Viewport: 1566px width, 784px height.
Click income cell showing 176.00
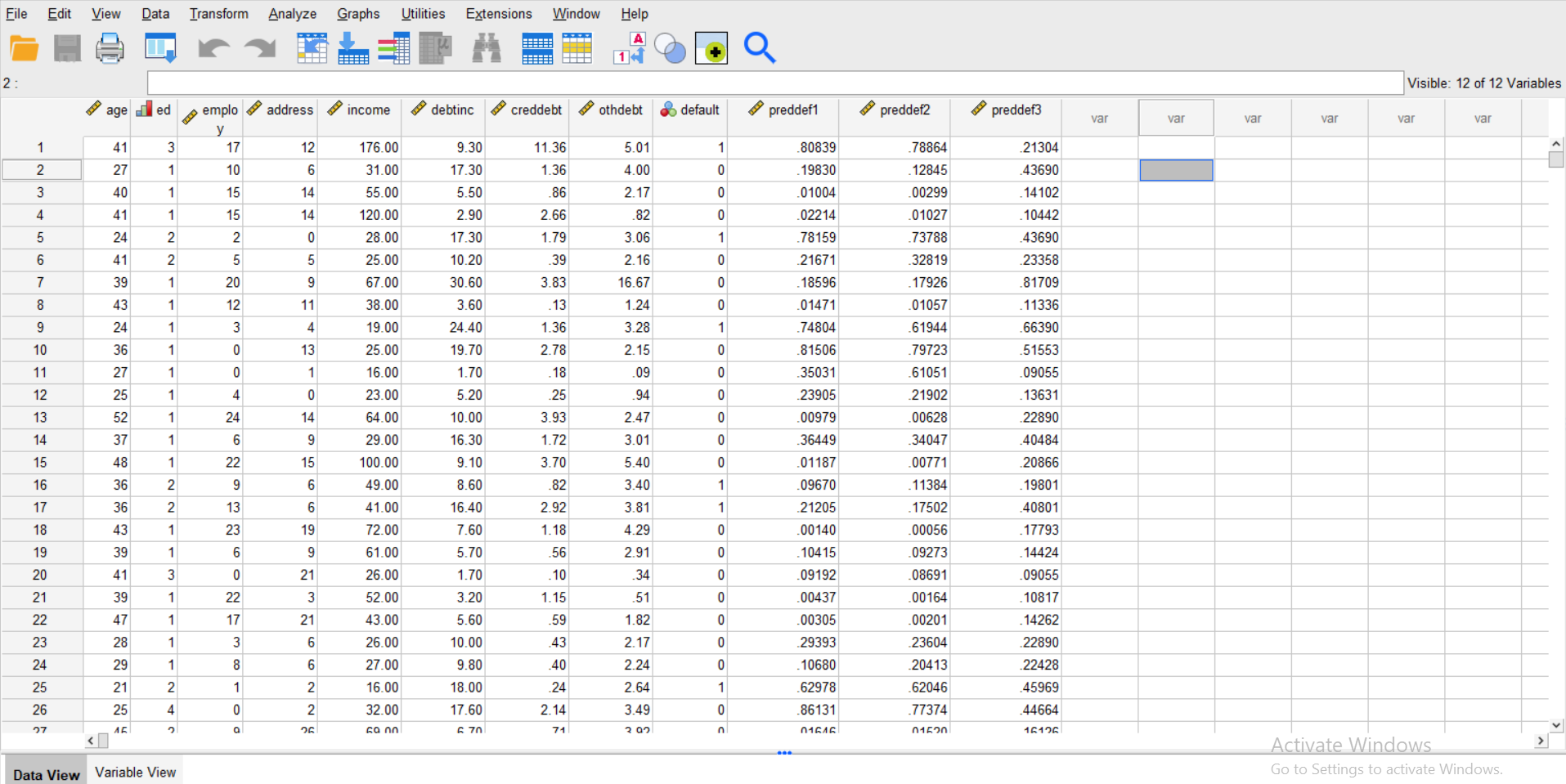click(360, 148)
